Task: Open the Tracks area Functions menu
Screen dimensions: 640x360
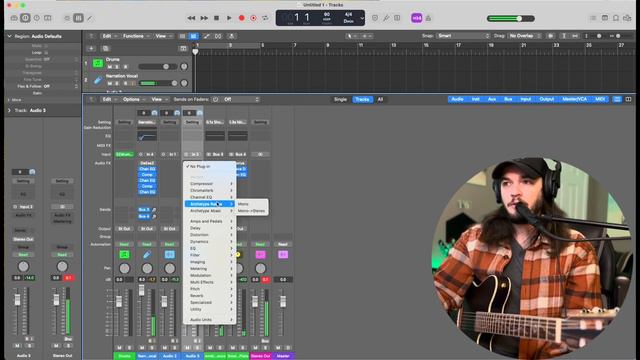Action: click(136, 36)
